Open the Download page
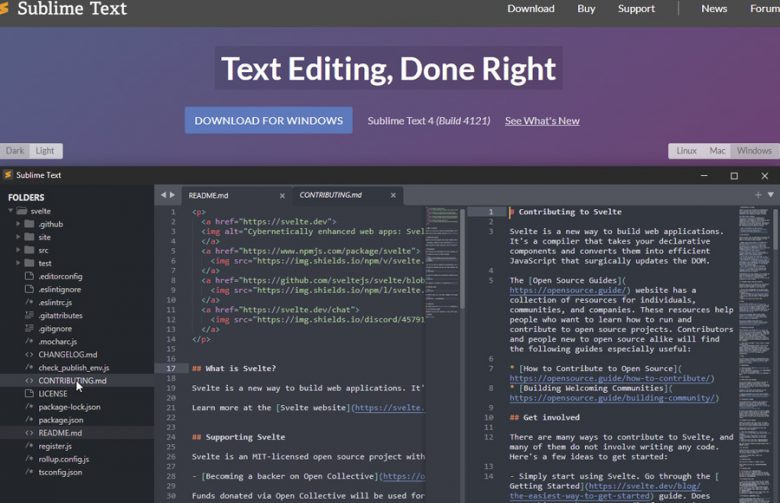The height and width of the screenshot is (503, 780). [x=531, y=8]
